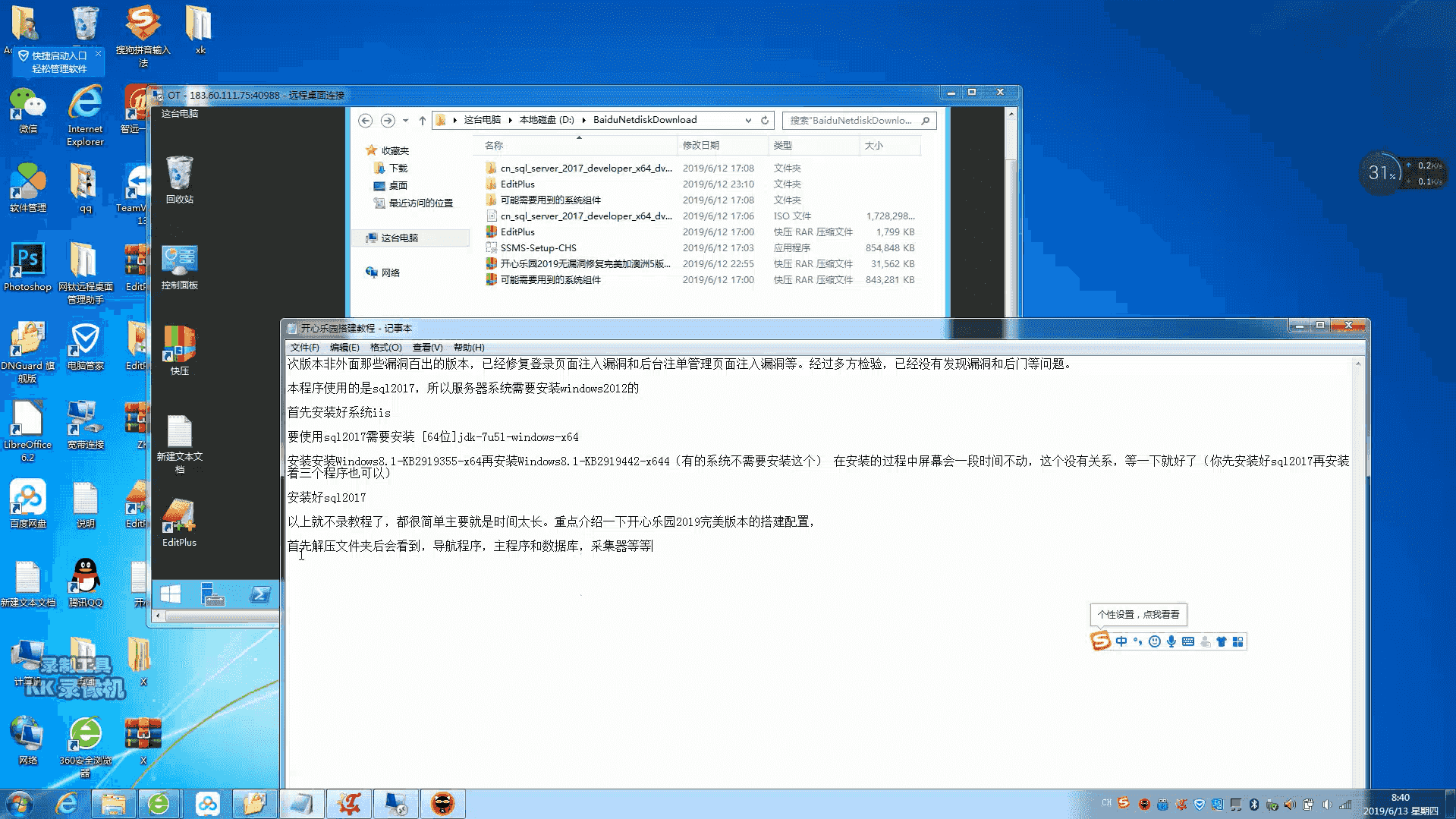Open Sogou skin shirt icon
1456x819 pixels.
[1222, 642]
